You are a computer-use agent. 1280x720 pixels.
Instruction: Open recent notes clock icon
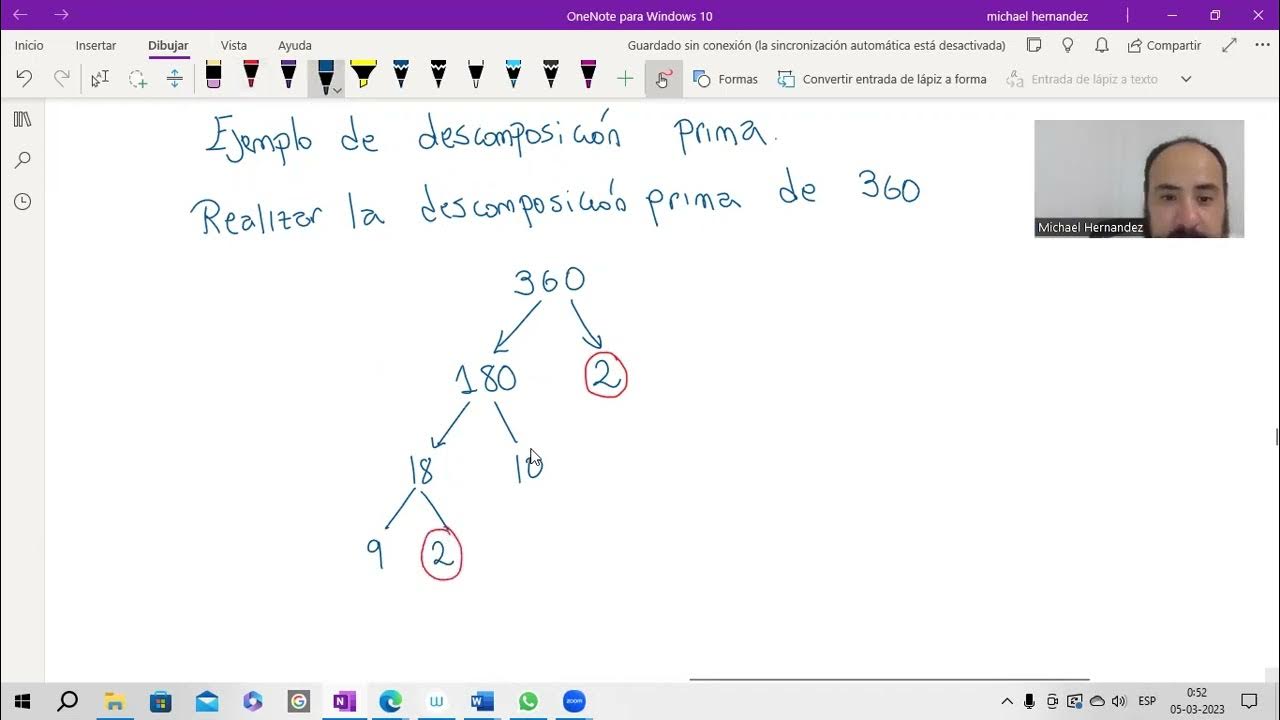click(22, 201)
